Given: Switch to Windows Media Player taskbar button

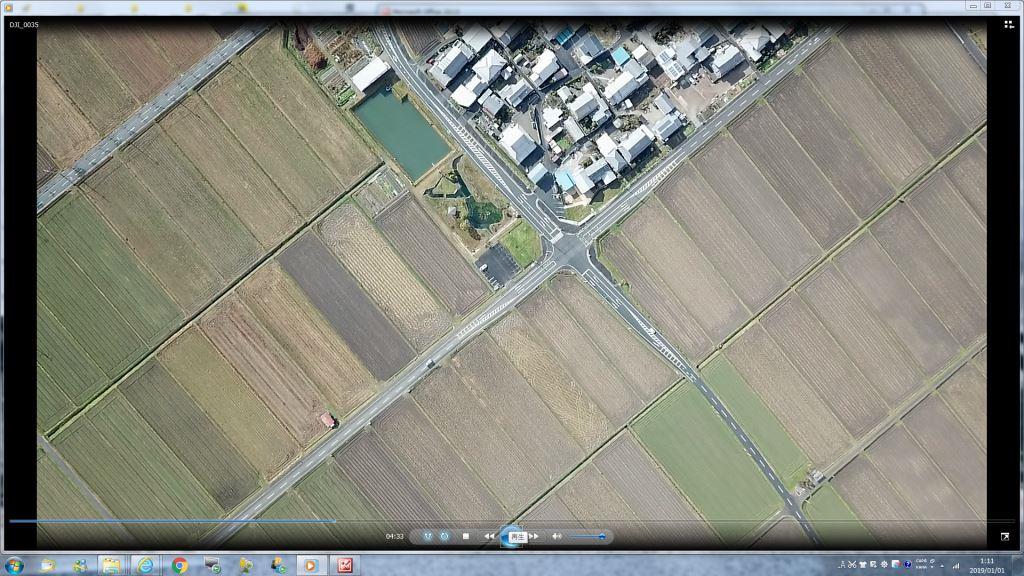Looking at the screenshot, I should (x=310, y=566).
